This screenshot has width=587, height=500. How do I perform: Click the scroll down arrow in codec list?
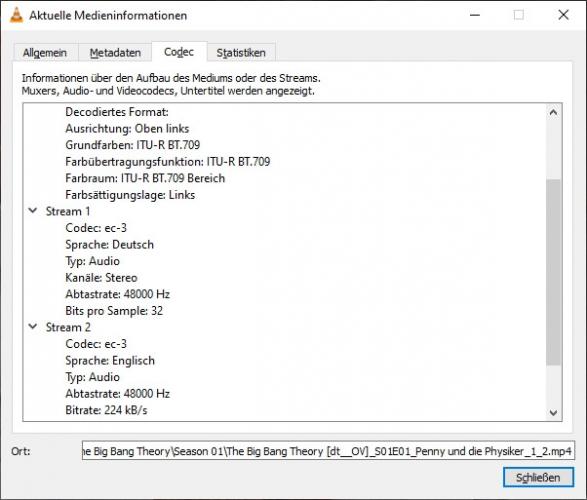pyautogui.click(x=553, y=412)
